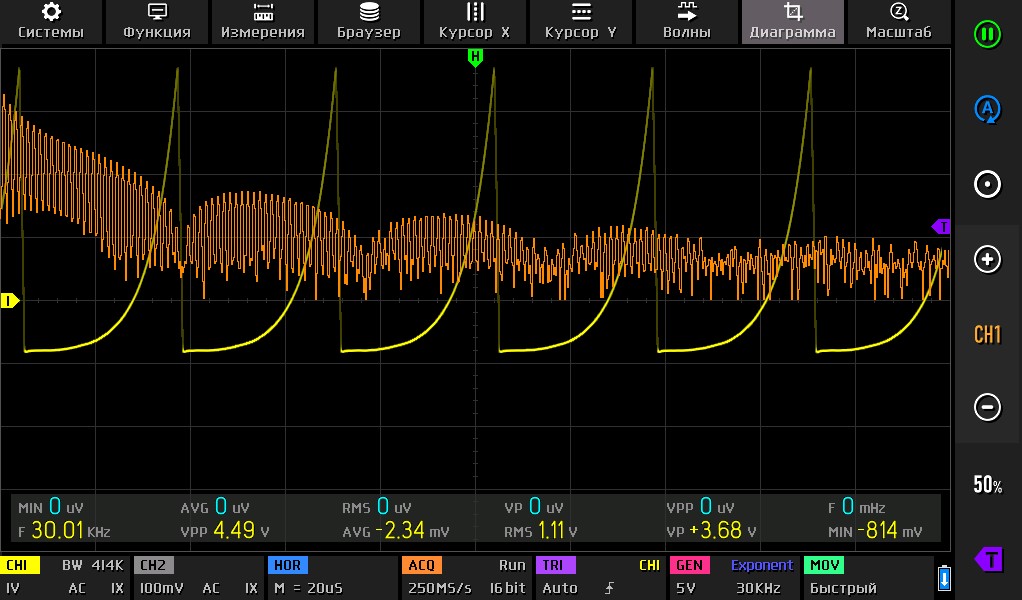Switch the active channel CH1 label

click(x=987, y=334)
